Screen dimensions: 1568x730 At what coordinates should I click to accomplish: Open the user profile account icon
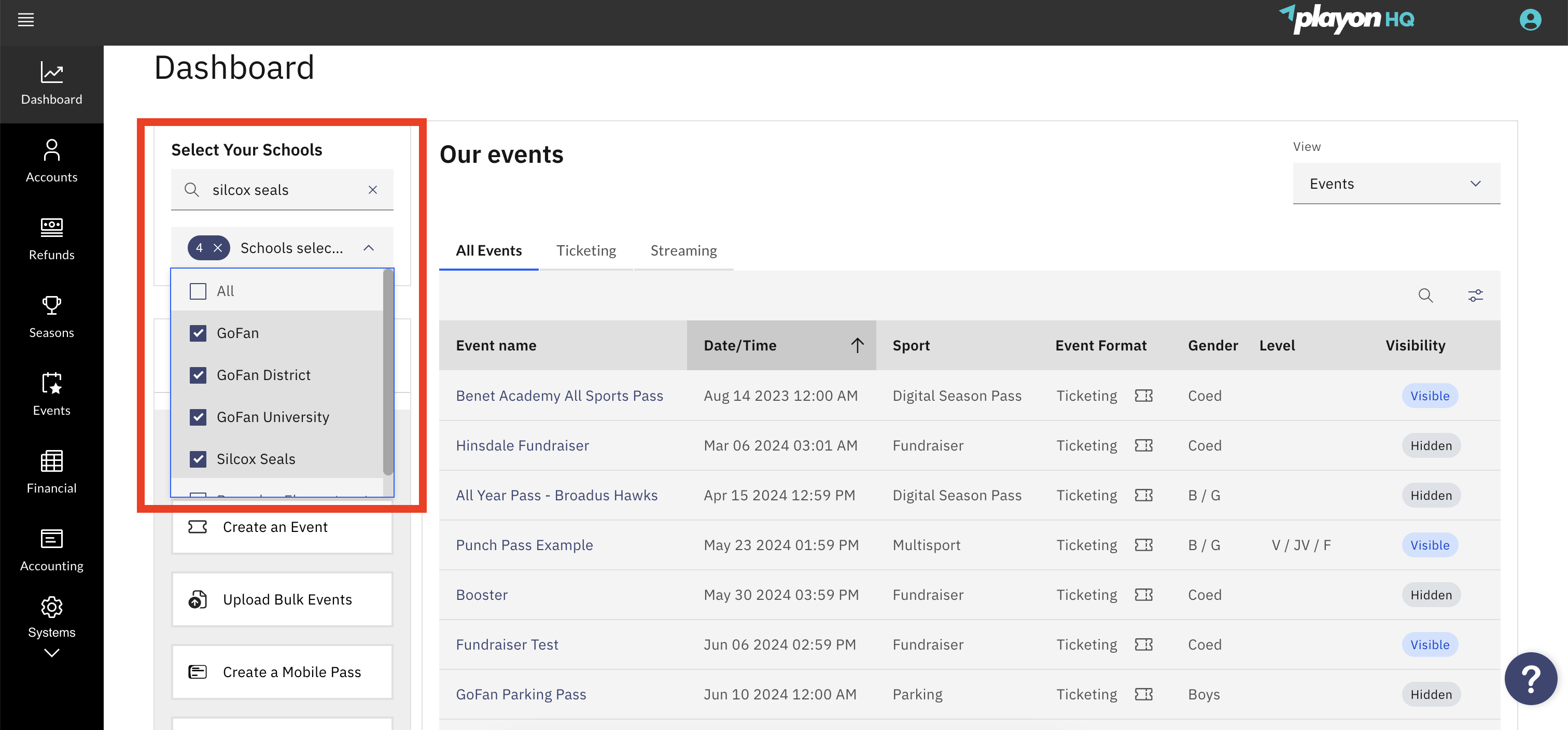click(x=1530, y=20)
